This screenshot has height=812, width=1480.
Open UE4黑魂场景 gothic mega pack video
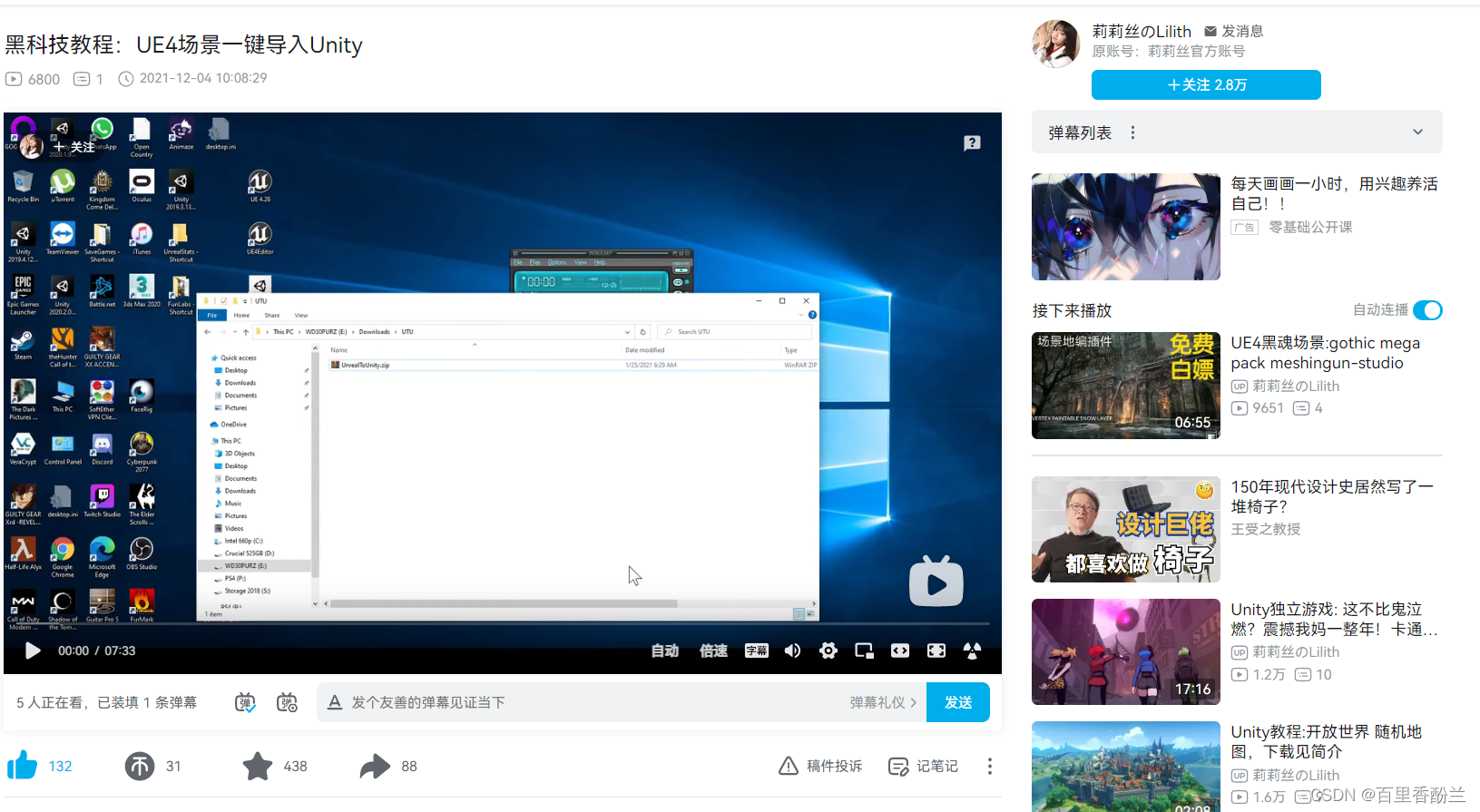pos(1325,353)
